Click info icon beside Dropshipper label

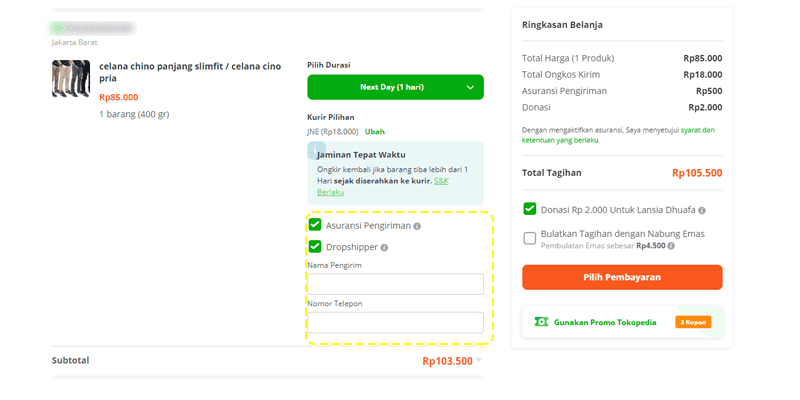(x=384, y=247)
